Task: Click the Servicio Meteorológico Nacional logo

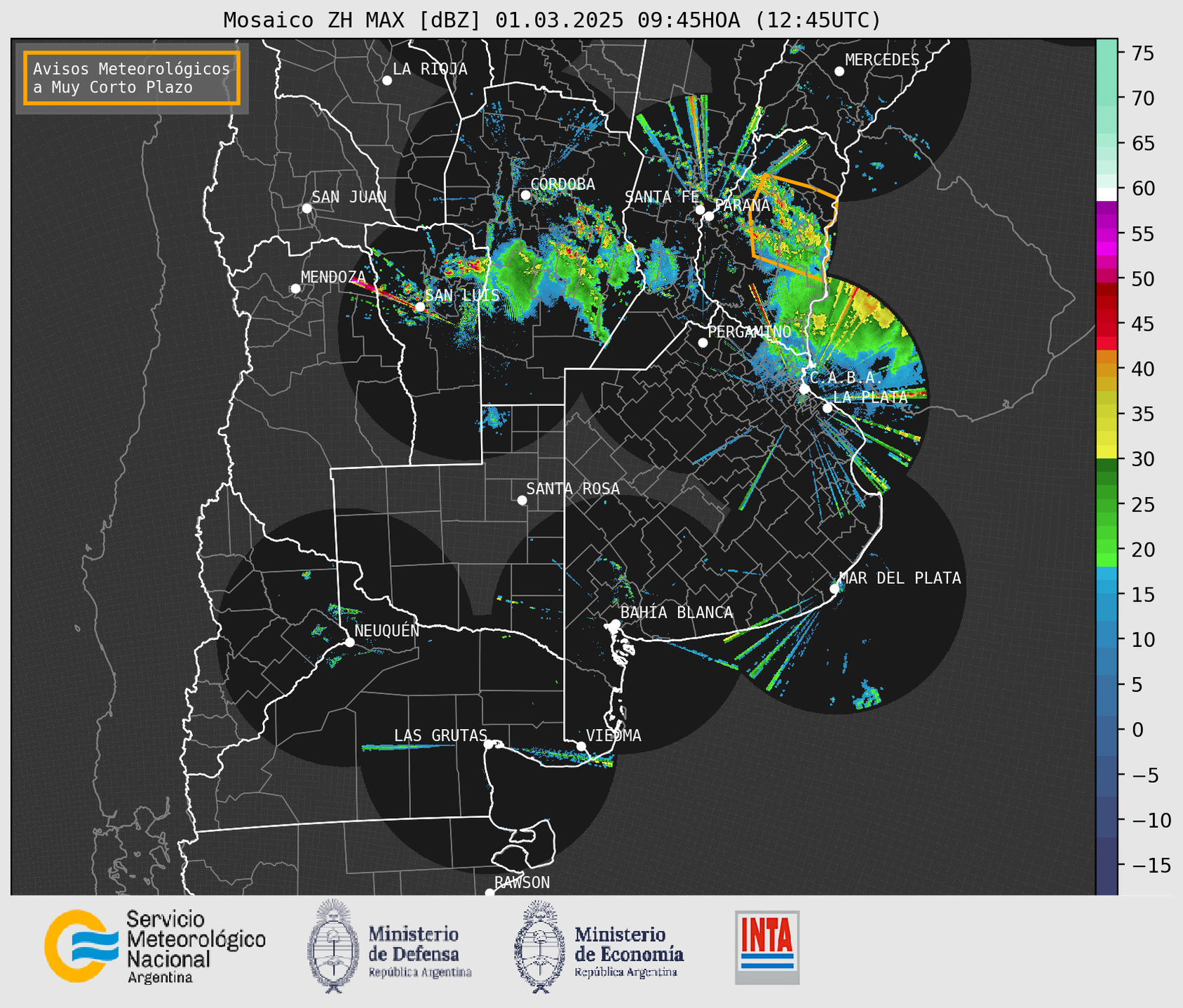Action: coord(155,946)
